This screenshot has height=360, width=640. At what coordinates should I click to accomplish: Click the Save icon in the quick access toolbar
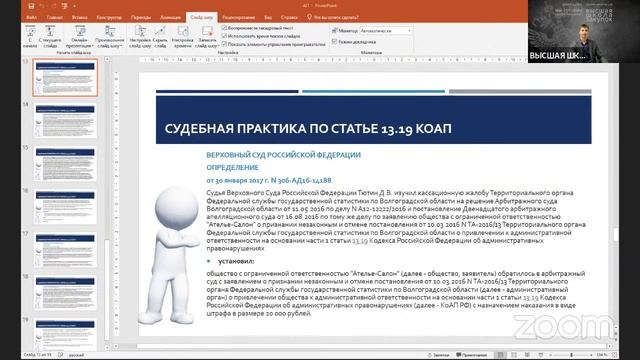point(31,6)
